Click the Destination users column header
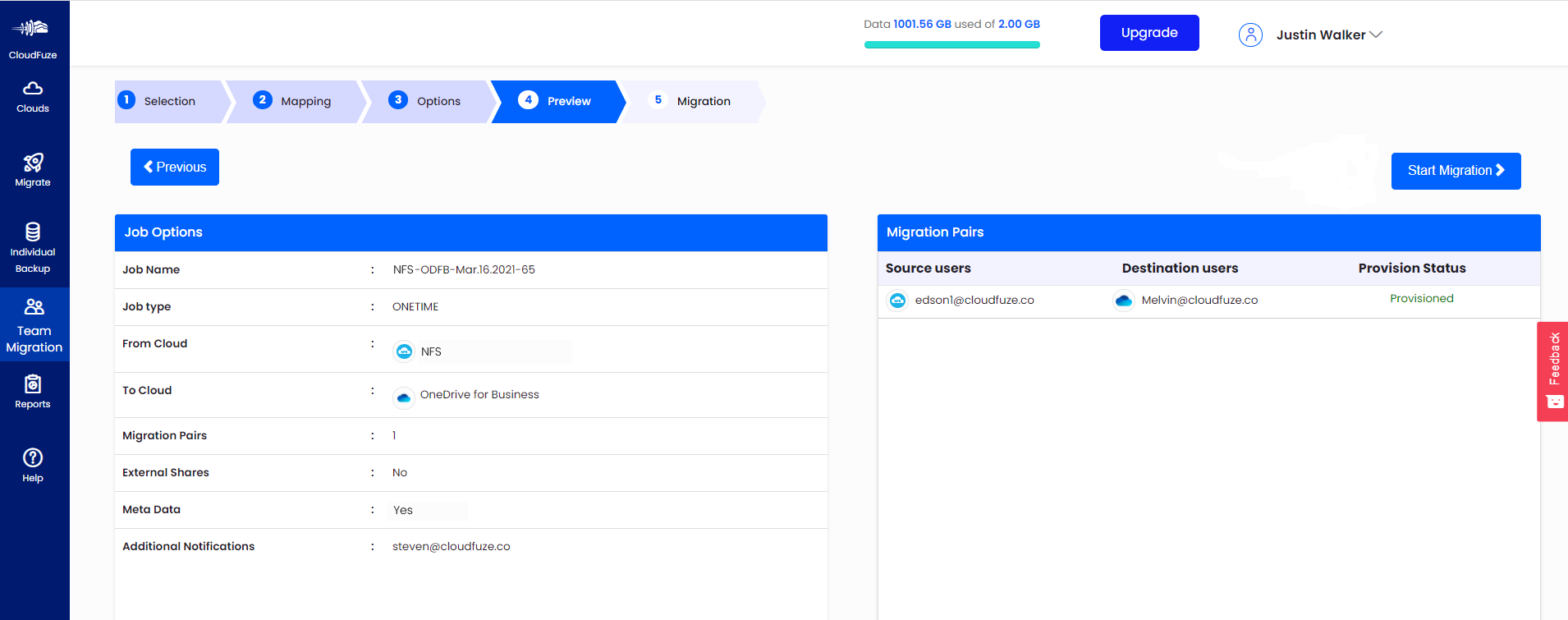The width and height of the screenshot is (1568, 620). (x=1180, y=268)
